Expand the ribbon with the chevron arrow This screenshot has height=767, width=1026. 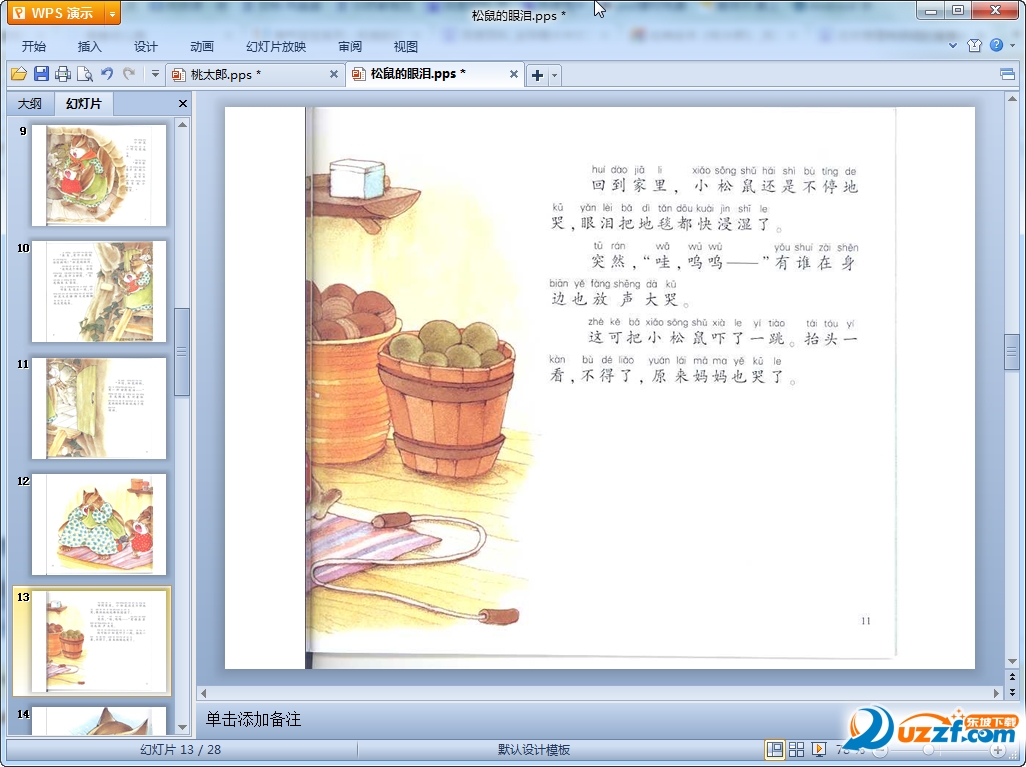point(953,45)
